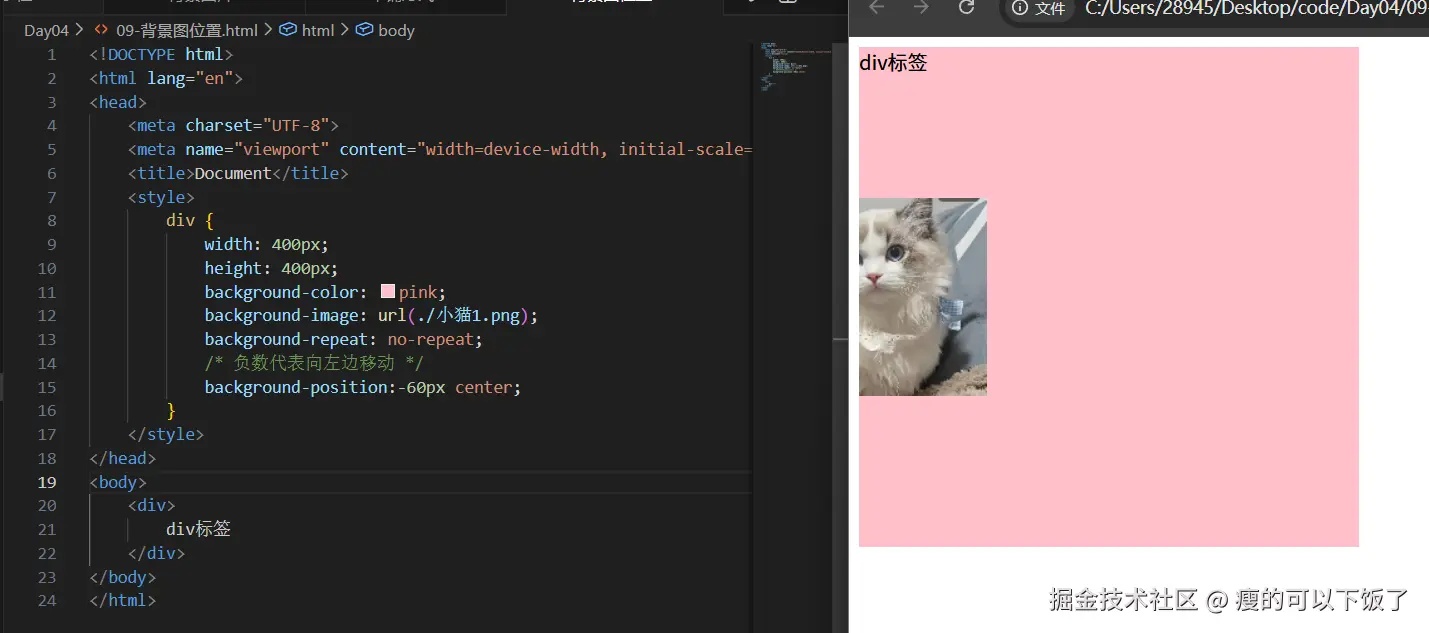Image resolution: width=1429 pixels, height=633 pixels.
Task: Click line number 15 in the gutter
Action: point(47,387)
